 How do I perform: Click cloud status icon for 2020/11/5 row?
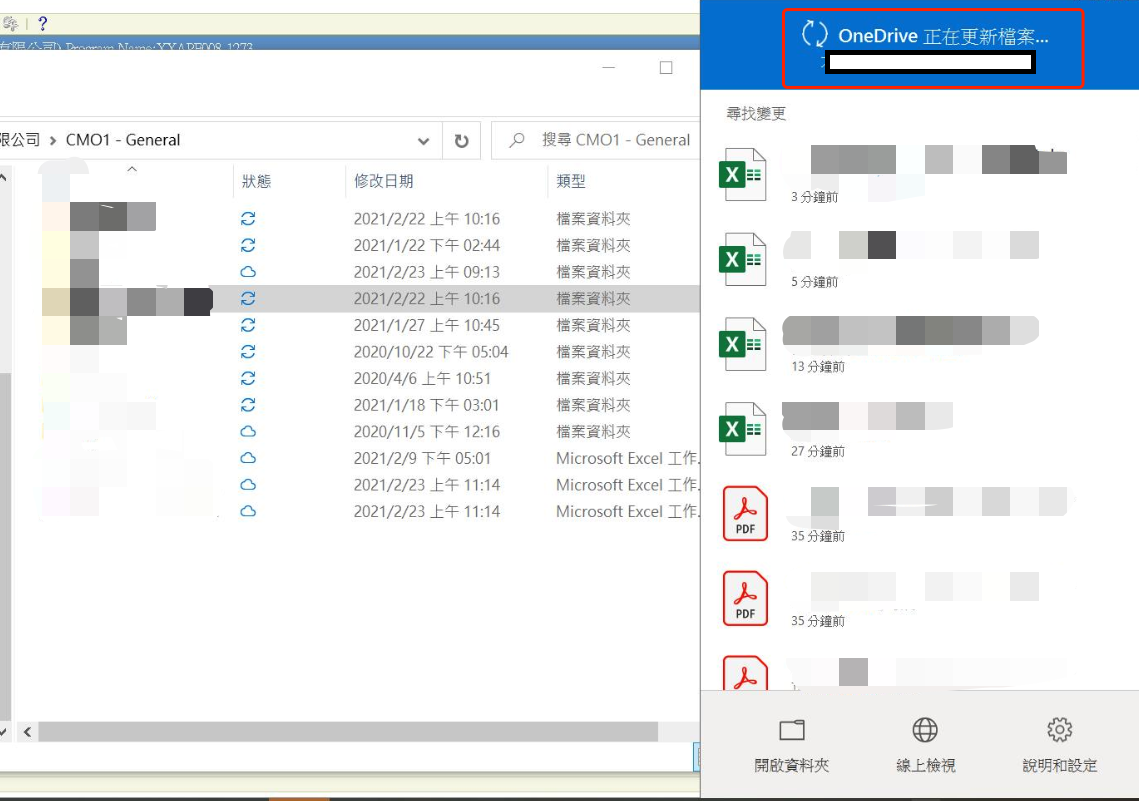tap(248, 431)
